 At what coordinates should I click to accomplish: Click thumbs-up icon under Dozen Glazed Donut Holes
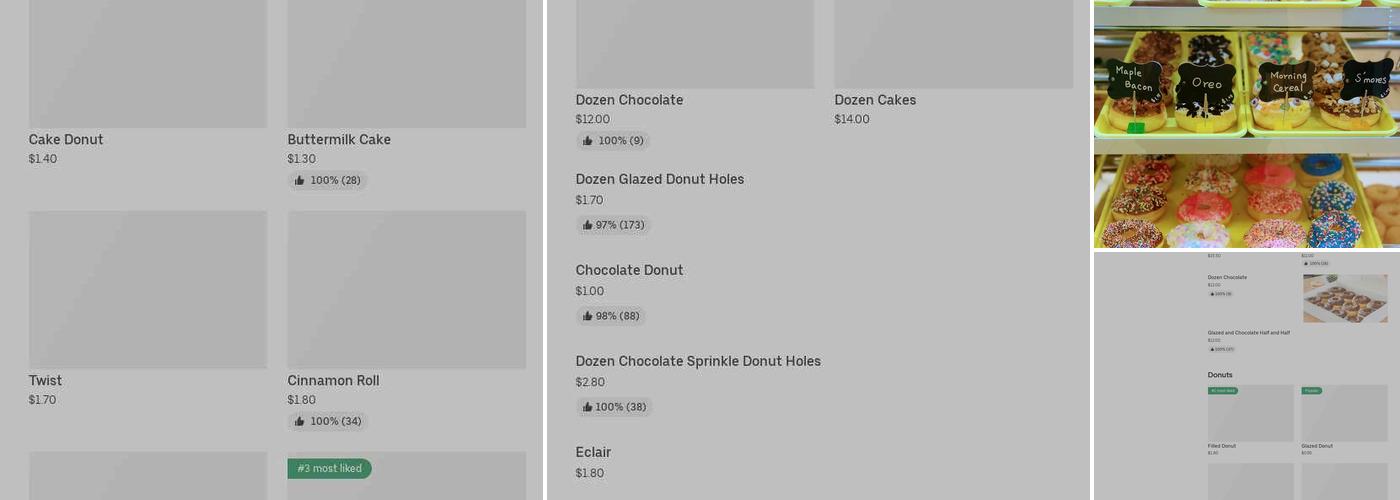click(x=587, y=225)
